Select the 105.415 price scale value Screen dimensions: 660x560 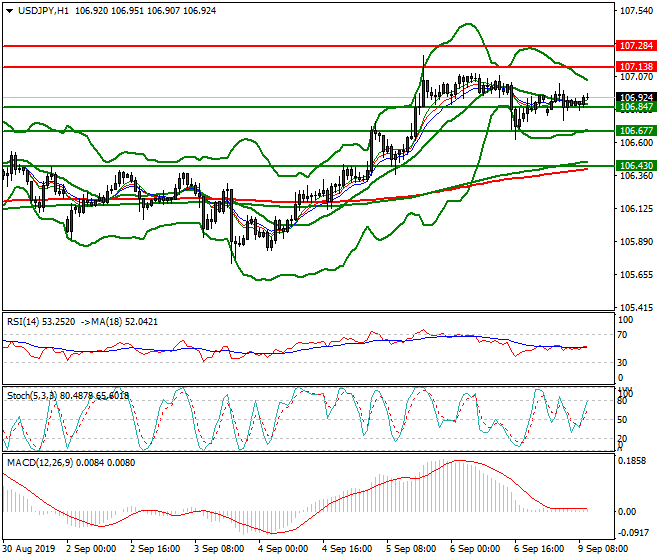click(636, 308)
